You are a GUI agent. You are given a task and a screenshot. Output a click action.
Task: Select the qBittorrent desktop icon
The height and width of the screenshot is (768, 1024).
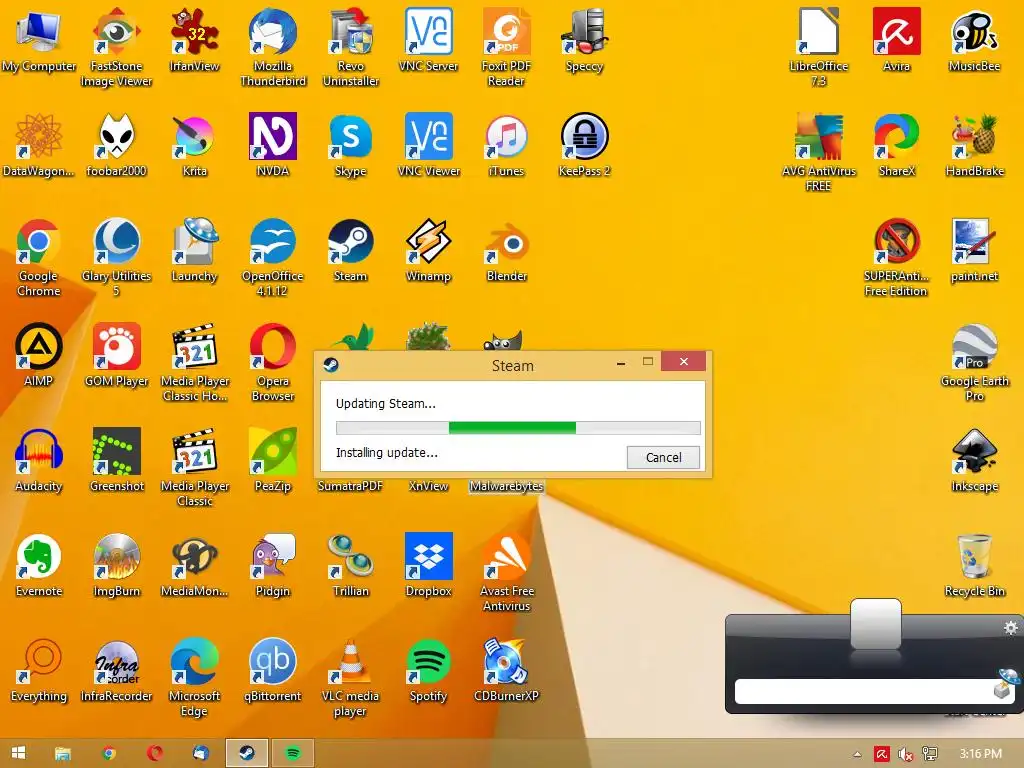(273, 671)
